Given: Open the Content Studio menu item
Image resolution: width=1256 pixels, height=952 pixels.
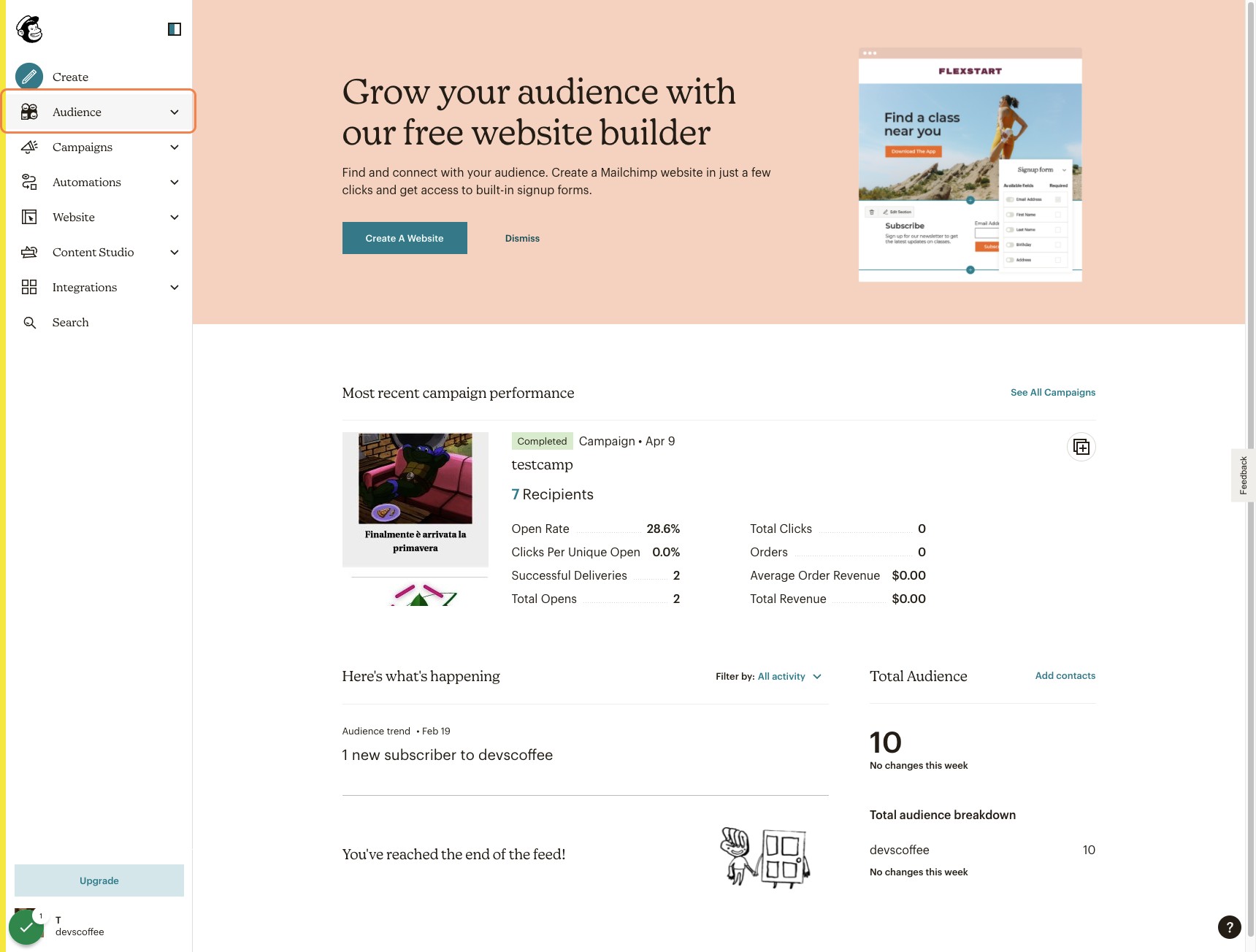Looking at the screenshot, I should (x=99, y=252).
